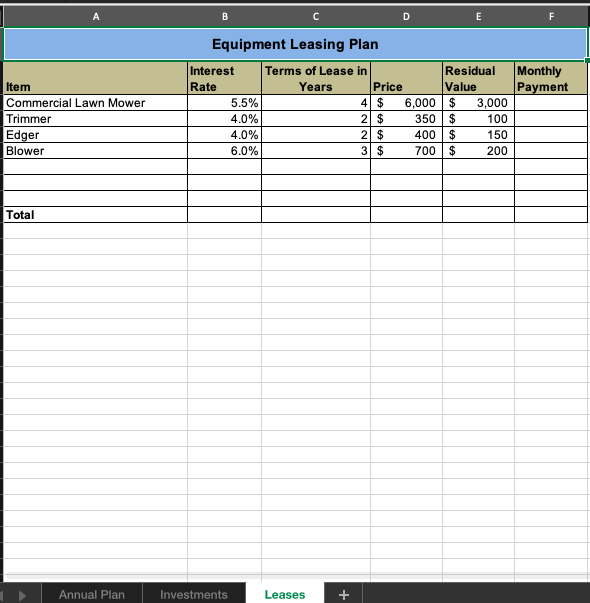Select the $350 price cell
The height and width of the screenshot is (603, 590).
(x=406, y=119)
